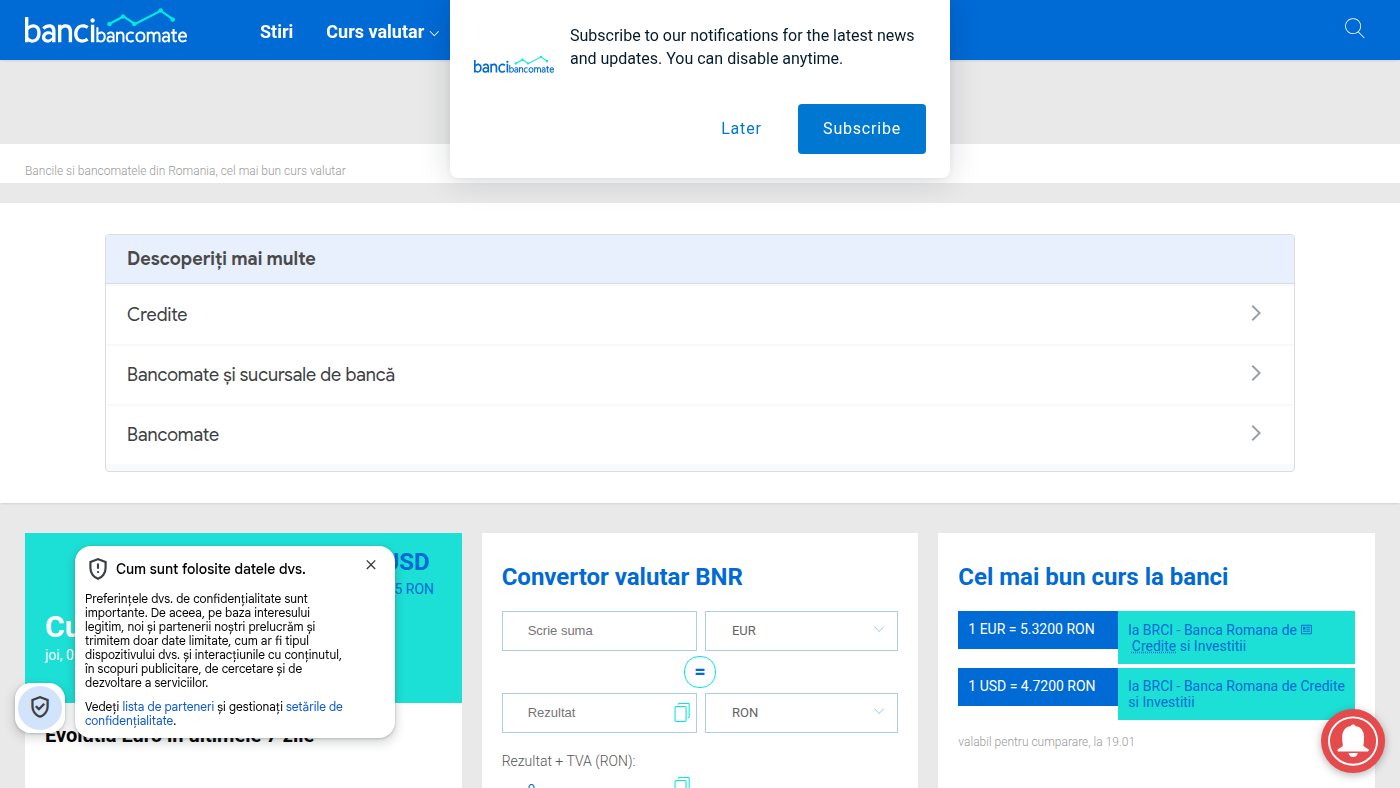This screenshot has width=1400, height=788.
Task: Click the Rezultat output field
Action: pos(599,713)
